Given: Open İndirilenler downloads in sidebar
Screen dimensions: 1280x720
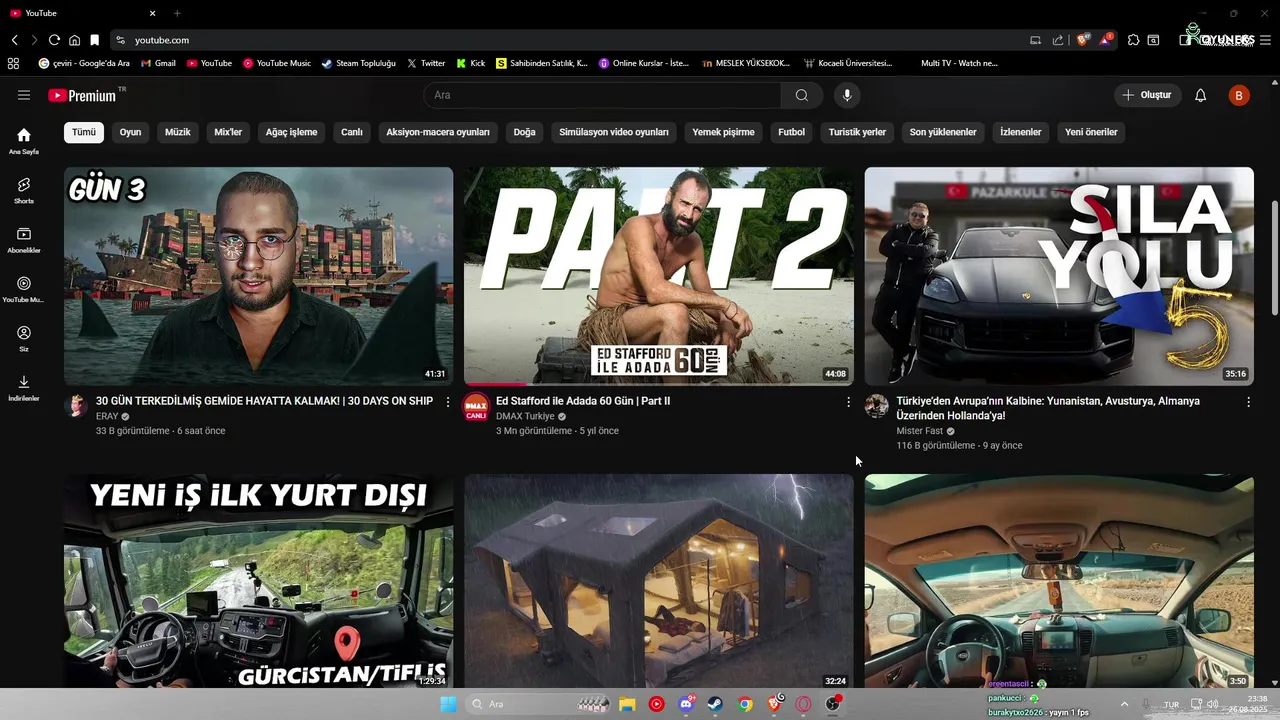Looking at the screenshot, I should pyautogui.click(x=24, y=388).
